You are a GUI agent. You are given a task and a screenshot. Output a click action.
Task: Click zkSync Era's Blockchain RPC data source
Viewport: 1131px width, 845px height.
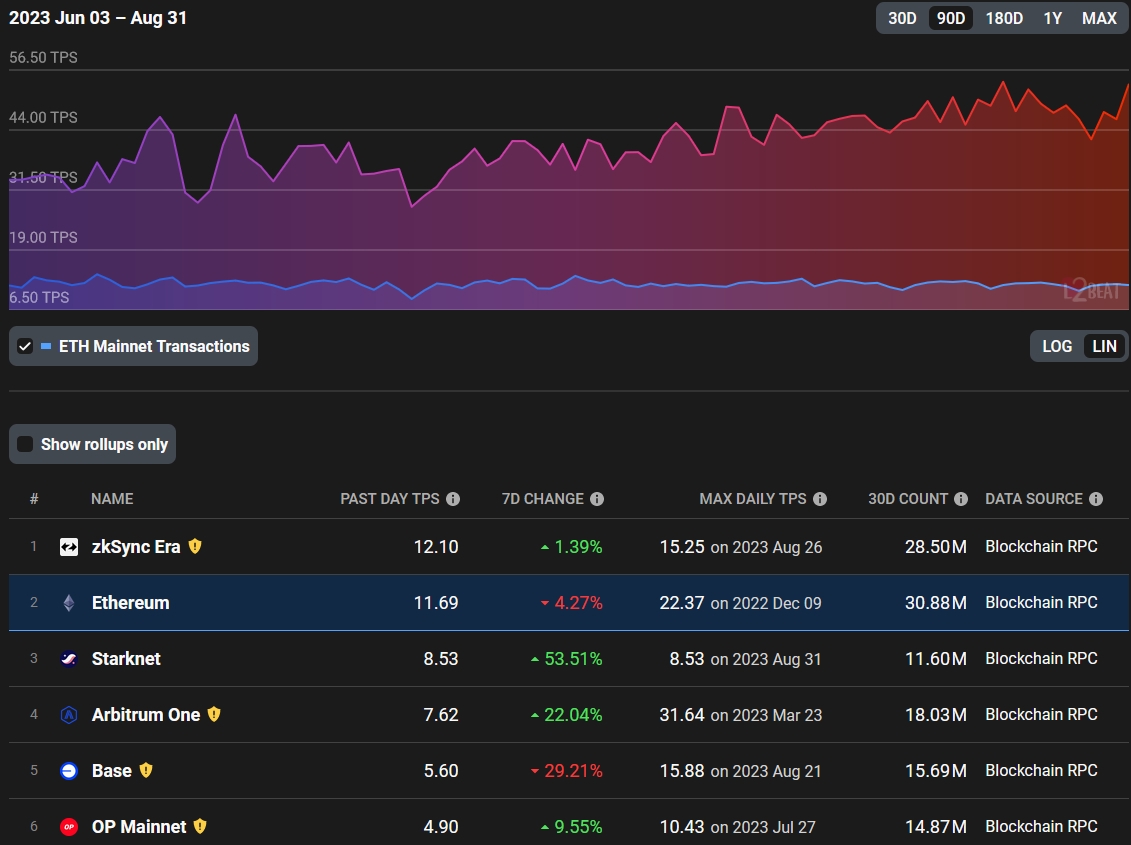click(1041, 546)
